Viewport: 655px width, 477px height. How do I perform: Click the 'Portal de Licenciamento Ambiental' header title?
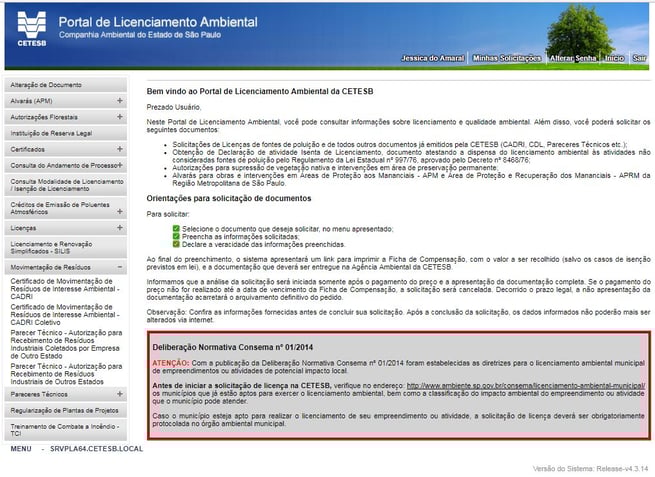(158, 22)
